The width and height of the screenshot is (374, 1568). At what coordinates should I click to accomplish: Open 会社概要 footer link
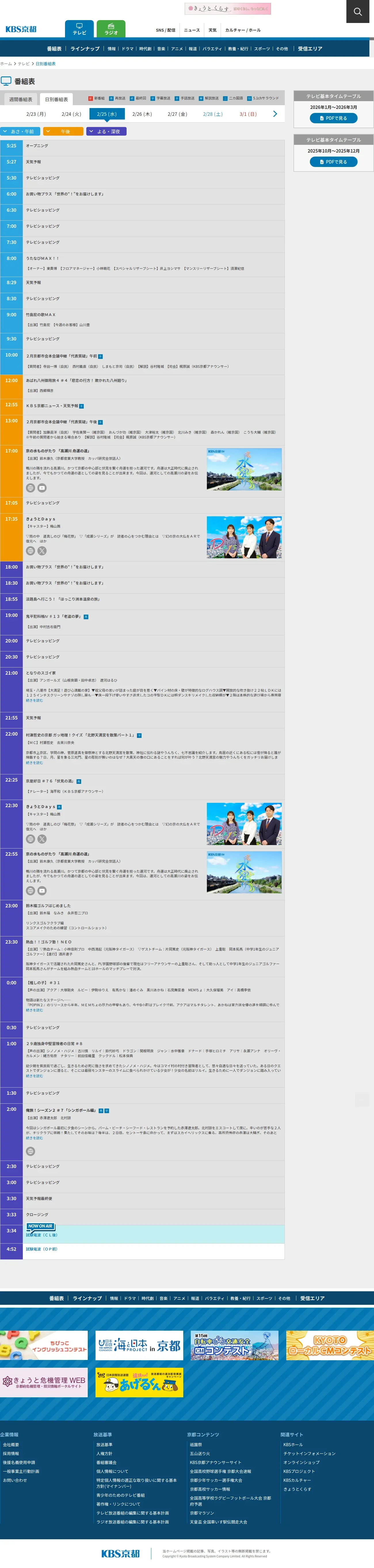tap(11, 1444)
